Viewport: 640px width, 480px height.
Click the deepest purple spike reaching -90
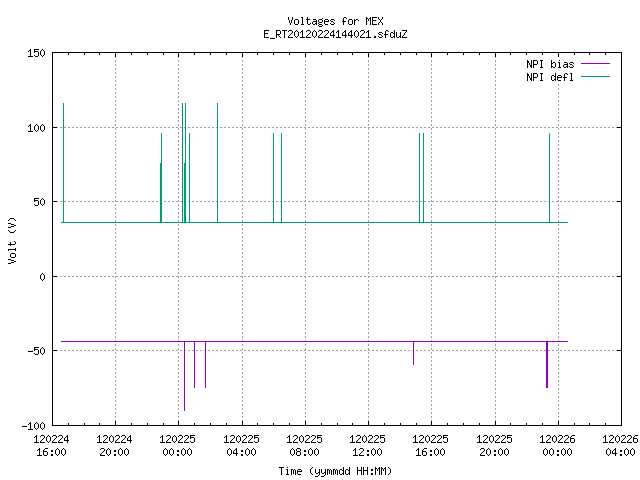coord(184,376)
